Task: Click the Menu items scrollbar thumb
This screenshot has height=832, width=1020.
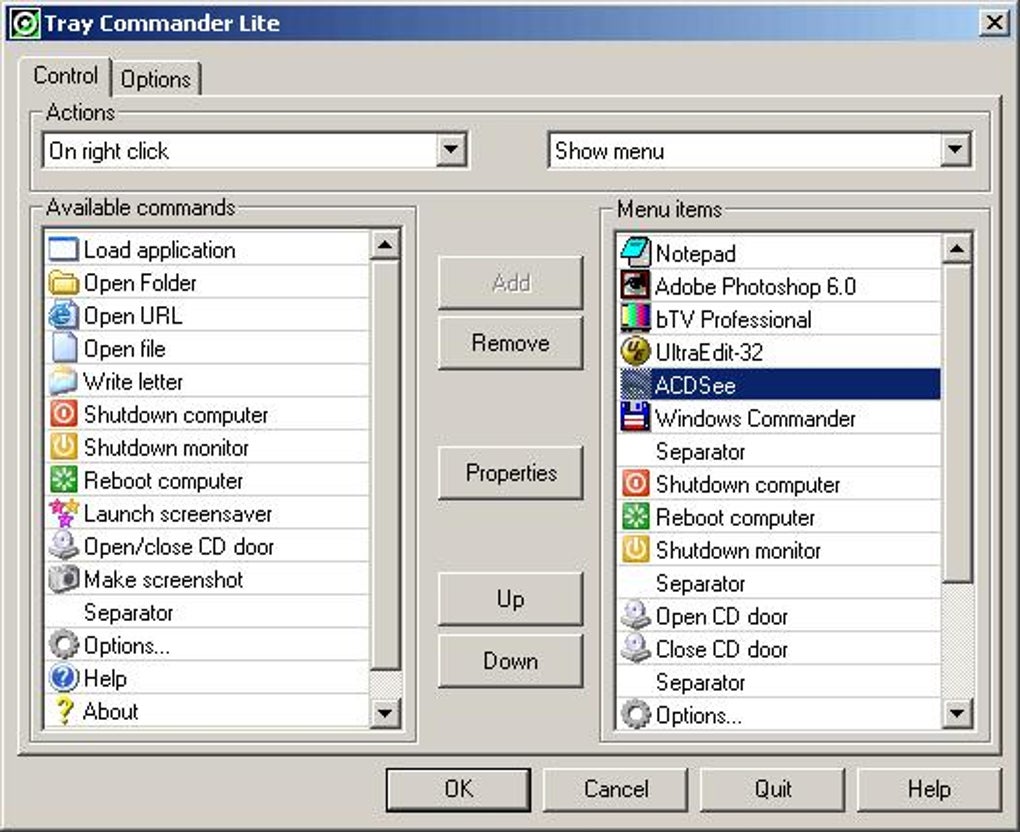Action: [x=957, y=423]
